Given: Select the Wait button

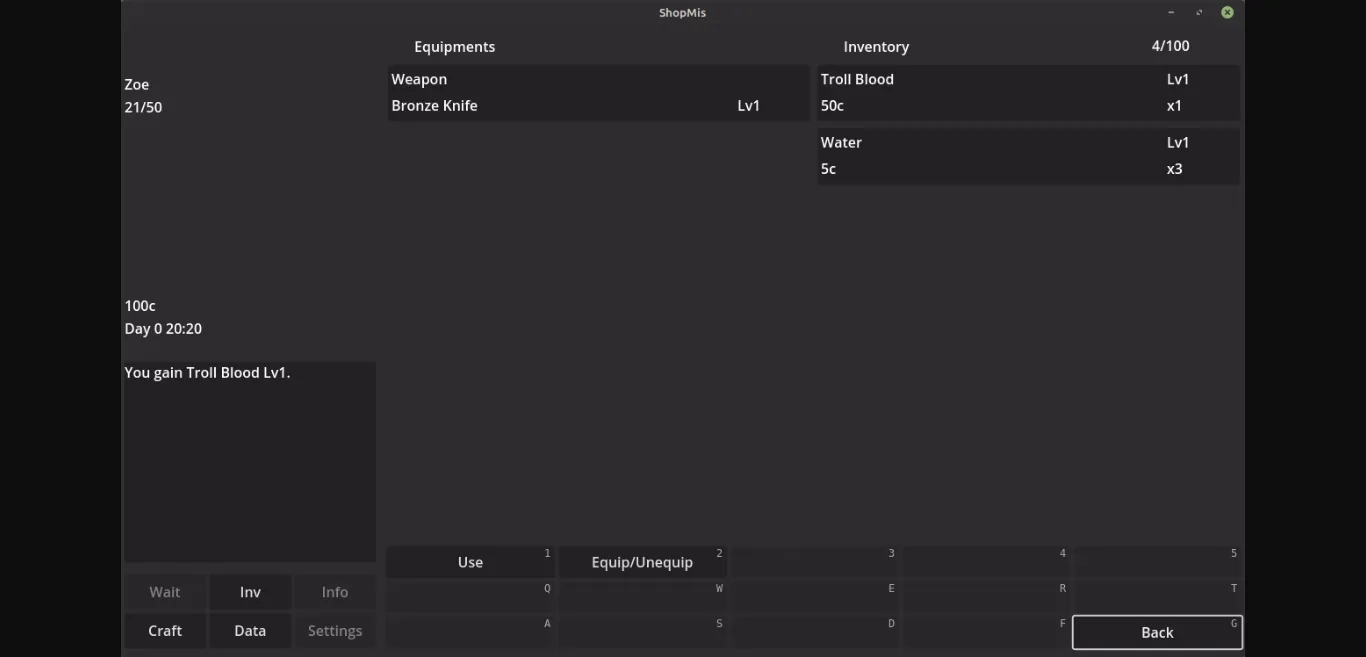Looking at the screenshot, I should (x=165, y=592).
